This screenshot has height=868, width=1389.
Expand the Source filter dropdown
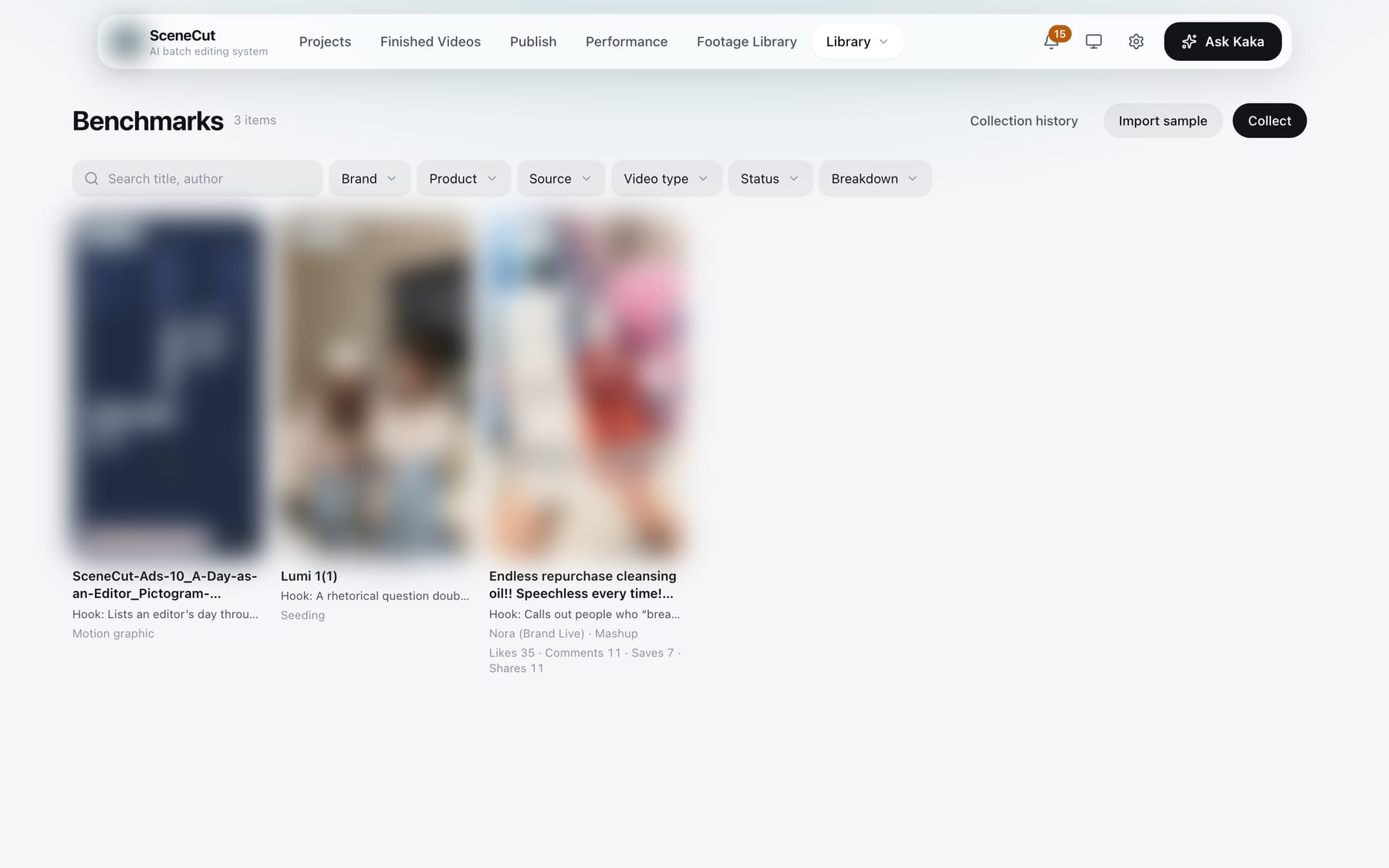(x=560, y=179)
